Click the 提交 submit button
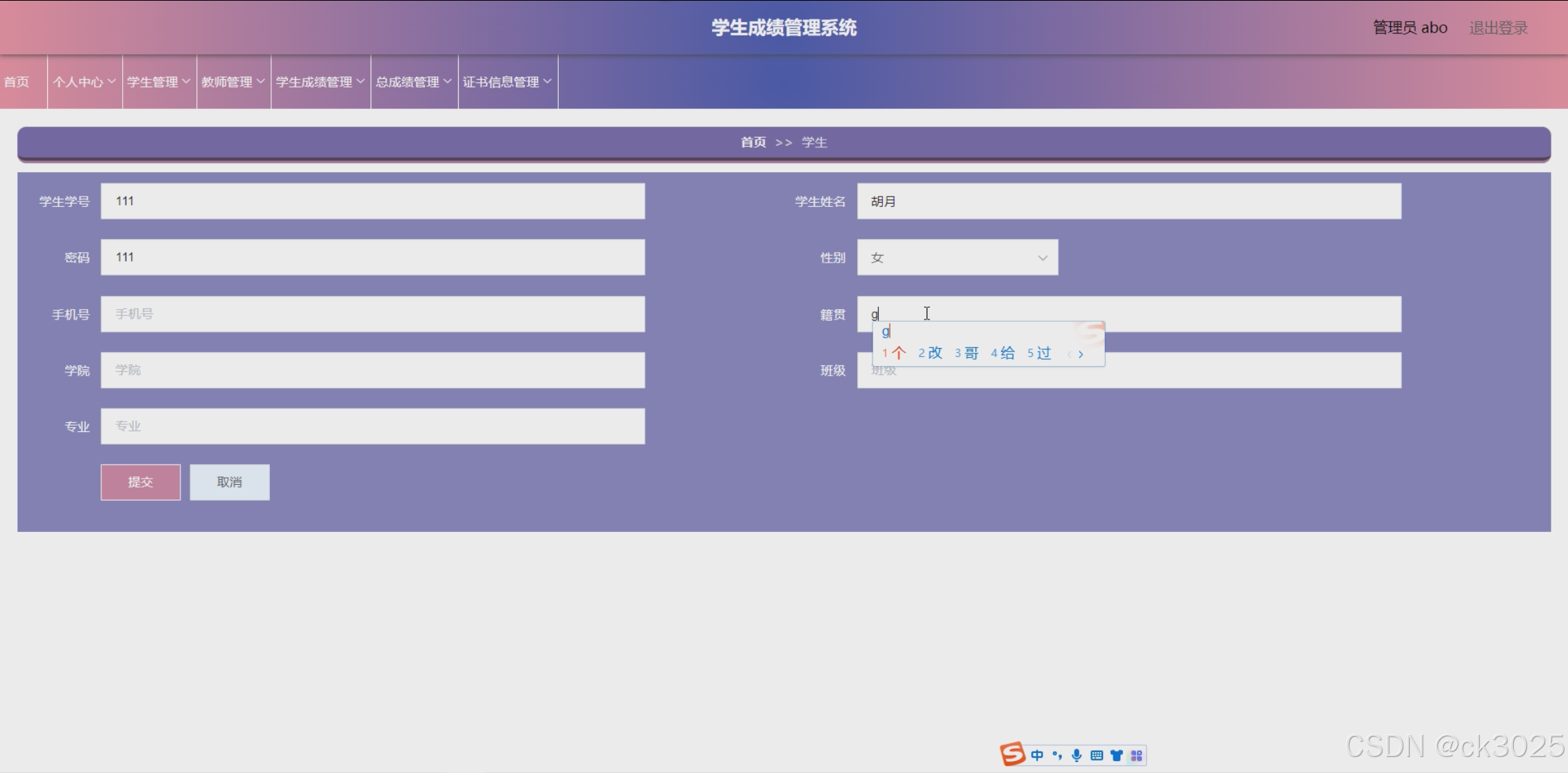The width and height of the screenshot is (1568, 773). pos(140,482)
